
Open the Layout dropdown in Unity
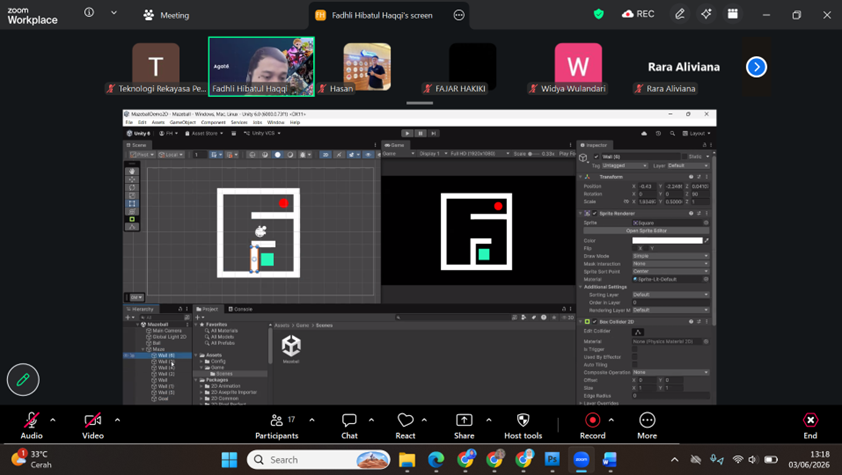click(x=696, y=133)
